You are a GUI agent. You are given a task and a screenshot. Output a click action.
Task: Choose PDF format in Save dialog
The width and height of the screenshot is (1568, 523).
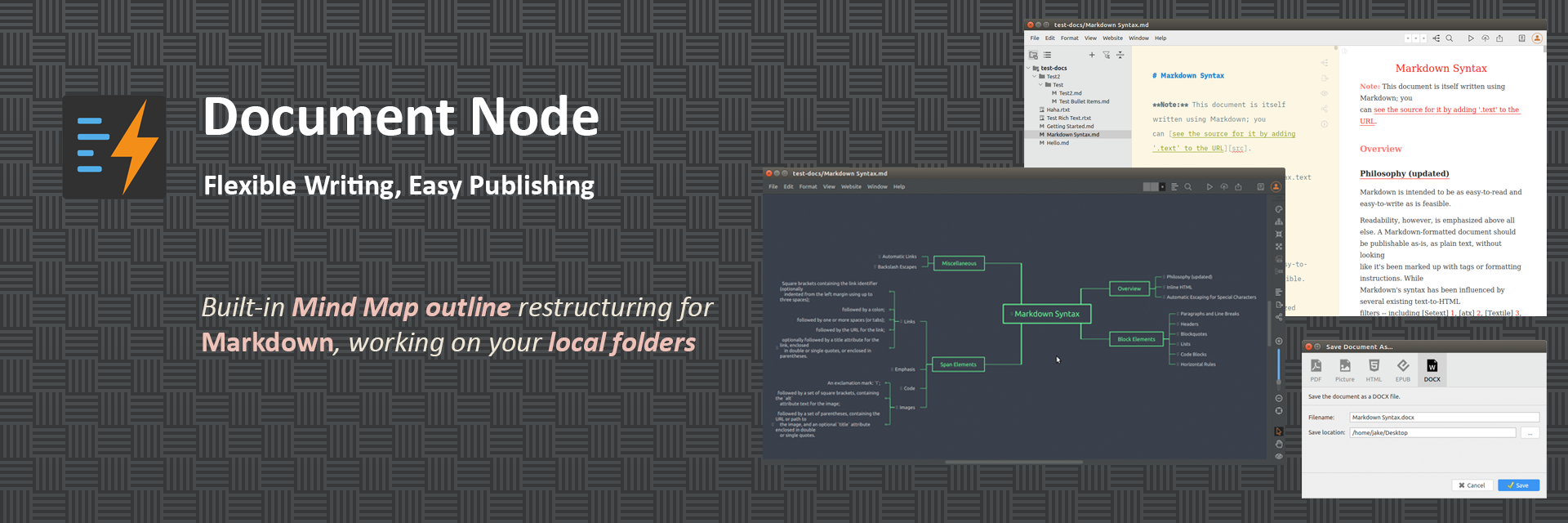pyautogui.click(x=1316, y=370)
